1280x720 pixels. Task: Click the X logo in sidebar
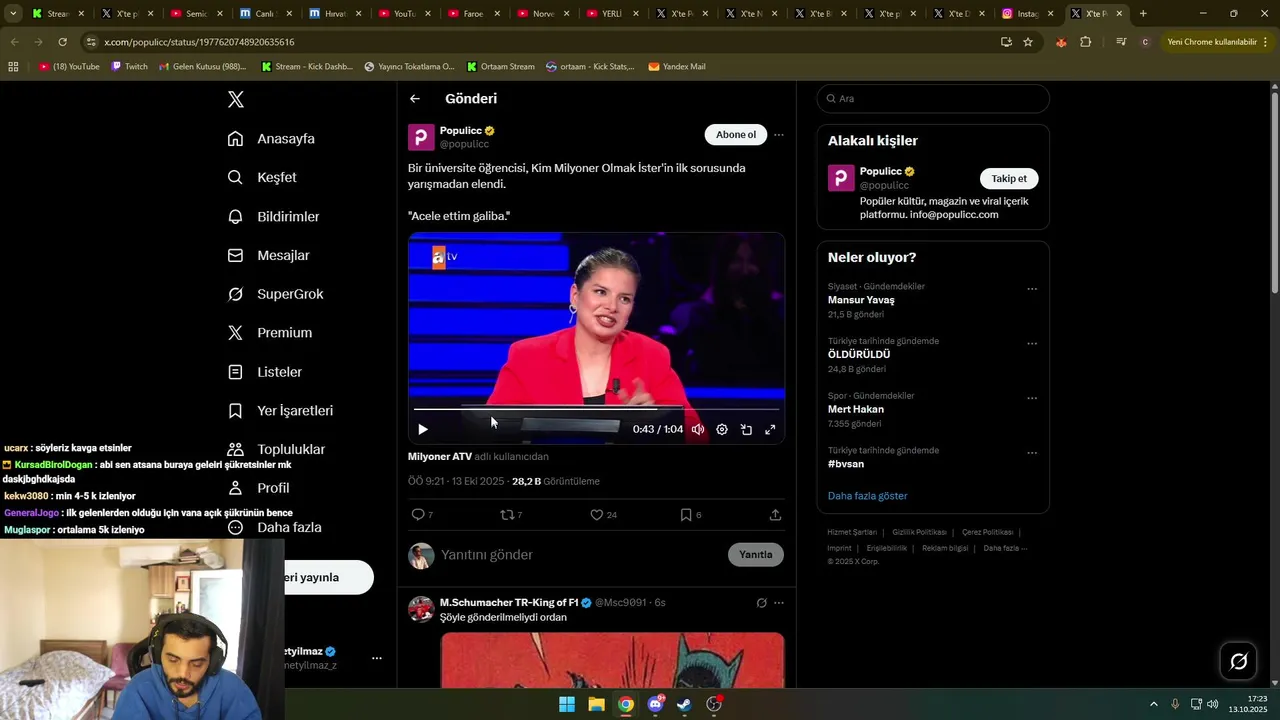[x=236, y=99]
